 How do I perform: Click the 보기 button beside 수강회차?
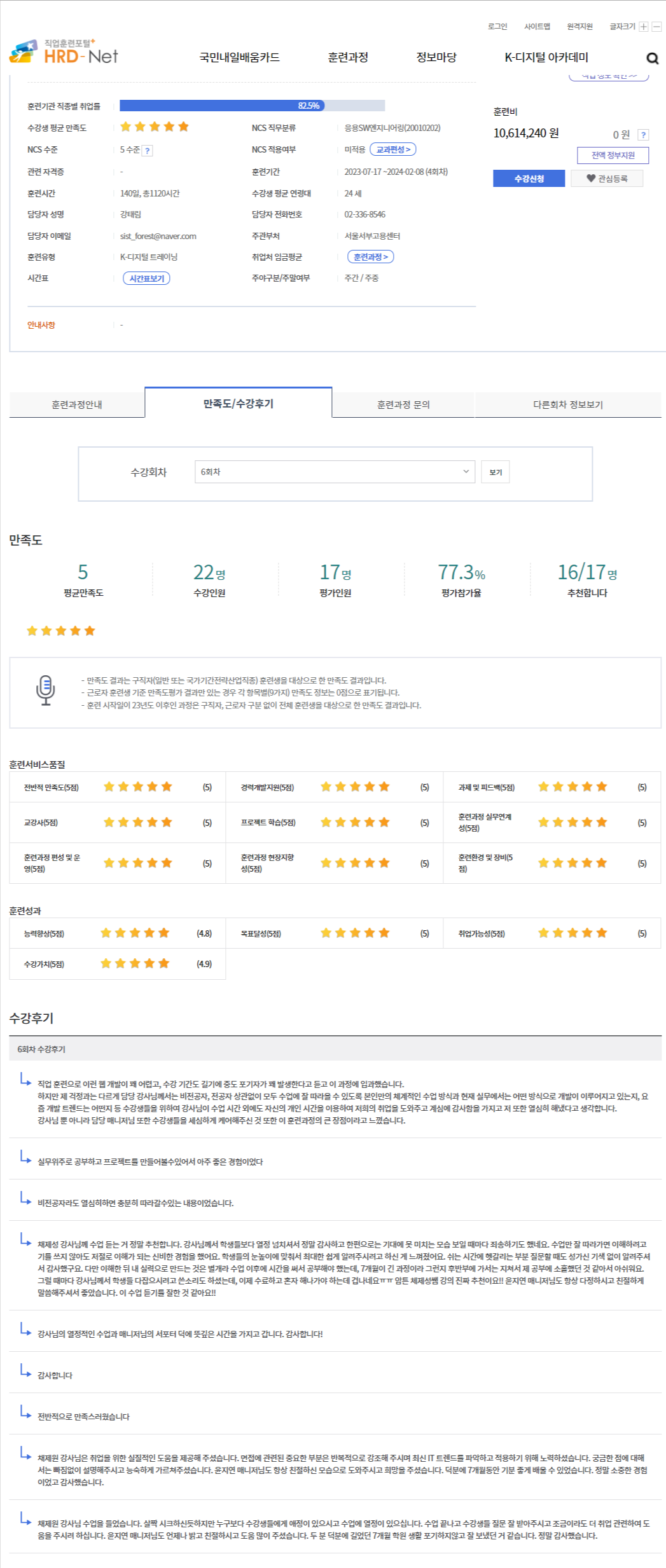(x=496, y=472)
